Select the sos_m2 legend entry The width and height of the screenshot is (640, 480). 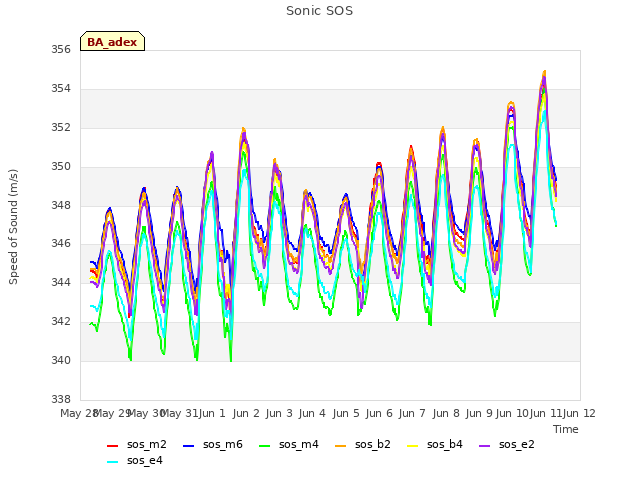pos(137,444)
